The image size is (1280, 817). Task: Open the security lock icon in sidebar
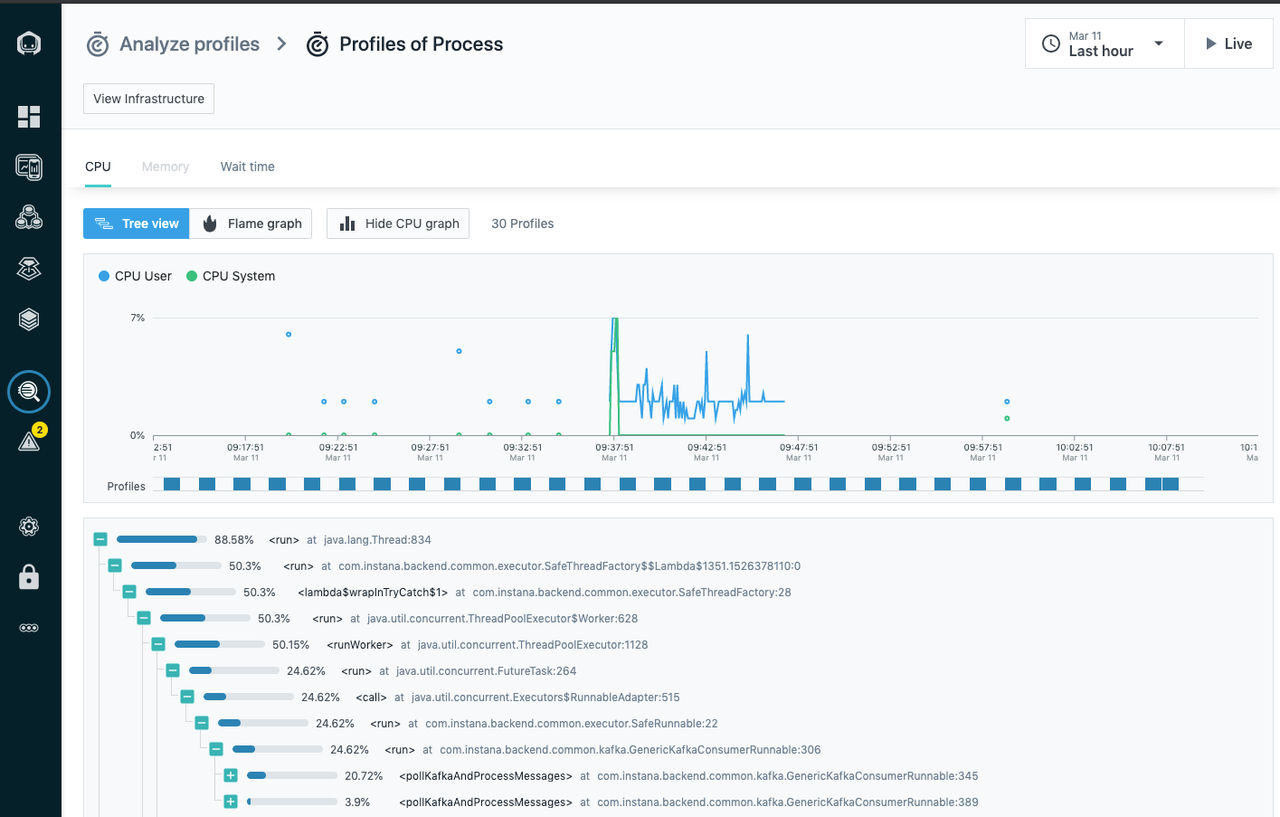click(x=29, y=577)
